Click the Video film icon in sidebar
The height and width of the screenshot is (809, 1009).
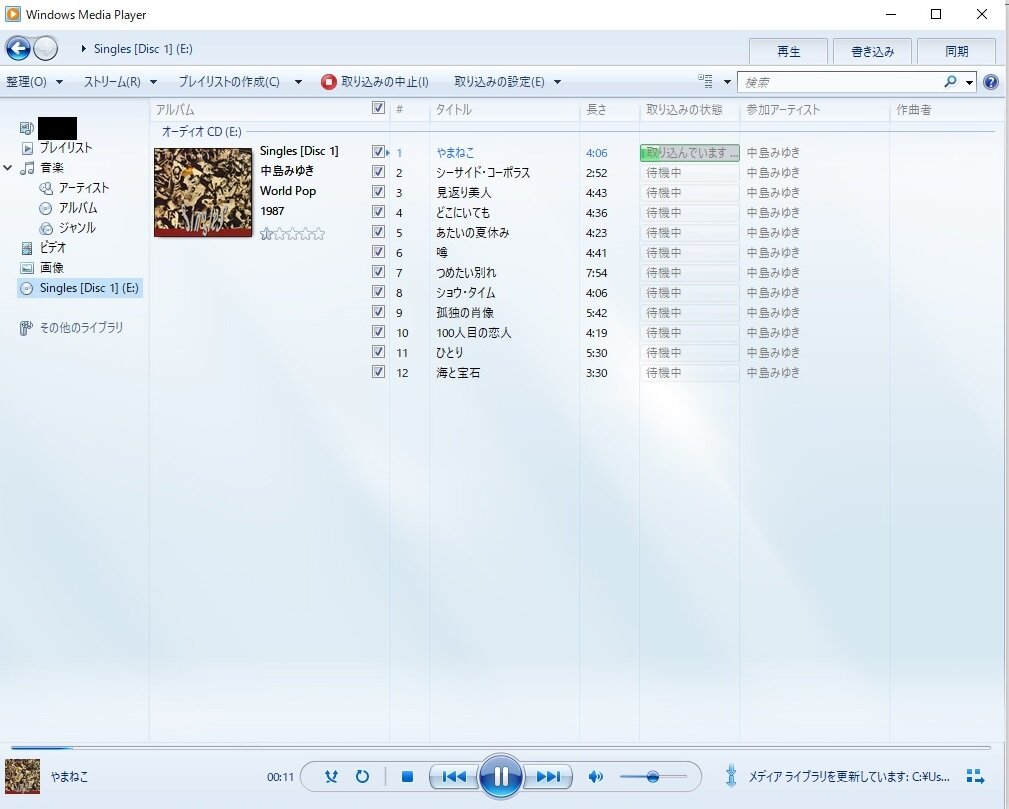coord(27,248)
